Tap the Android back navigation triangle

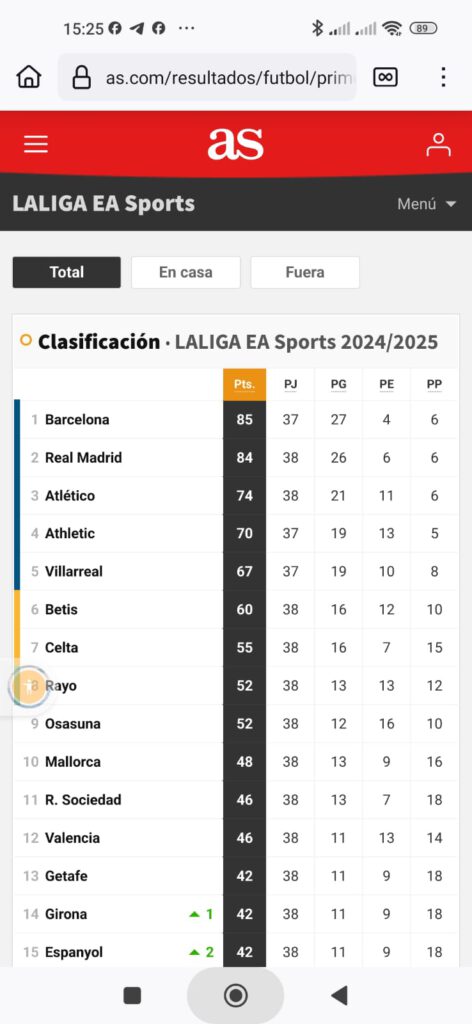coord(339,995)
